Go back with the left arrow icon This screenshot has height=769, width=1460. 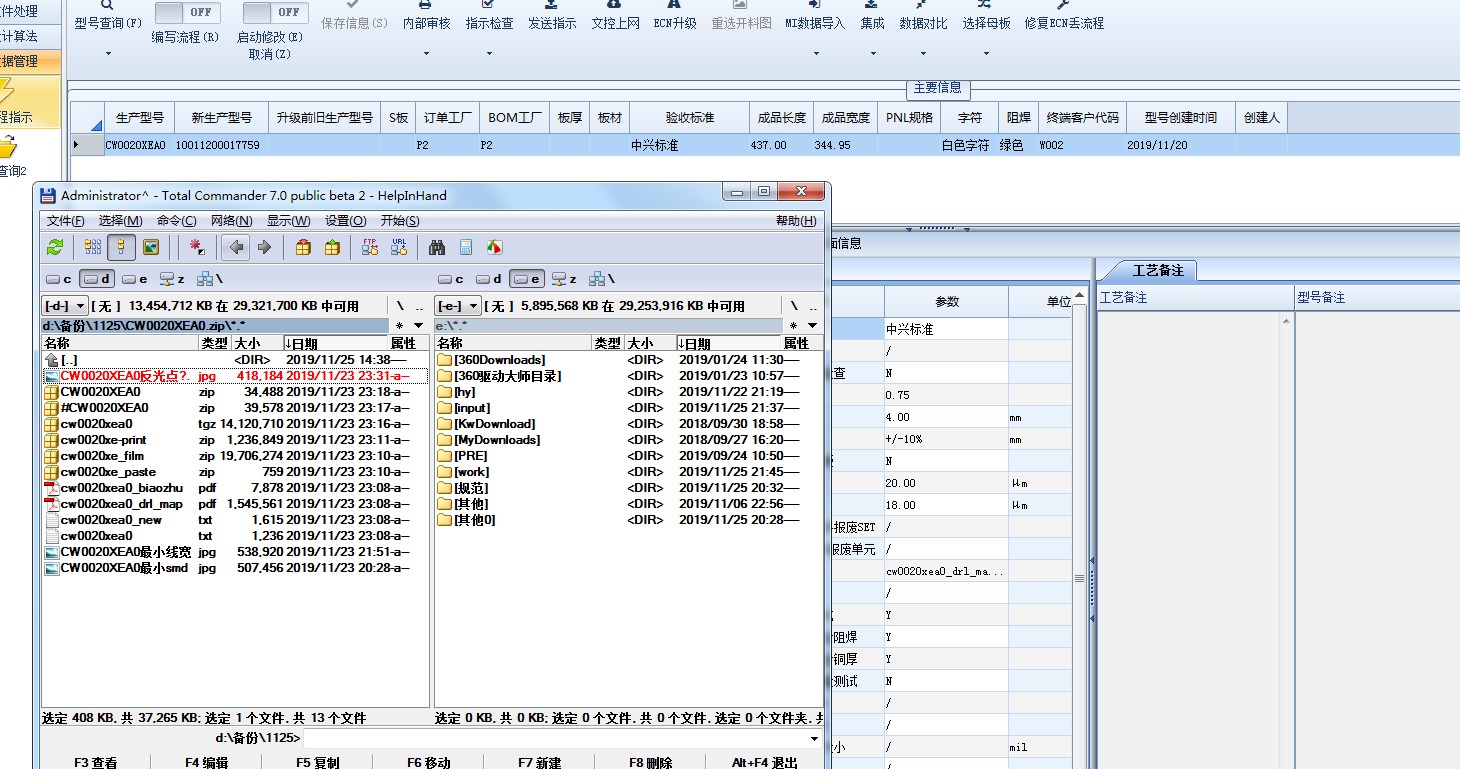pyautogui.click(x=236, y=247)
